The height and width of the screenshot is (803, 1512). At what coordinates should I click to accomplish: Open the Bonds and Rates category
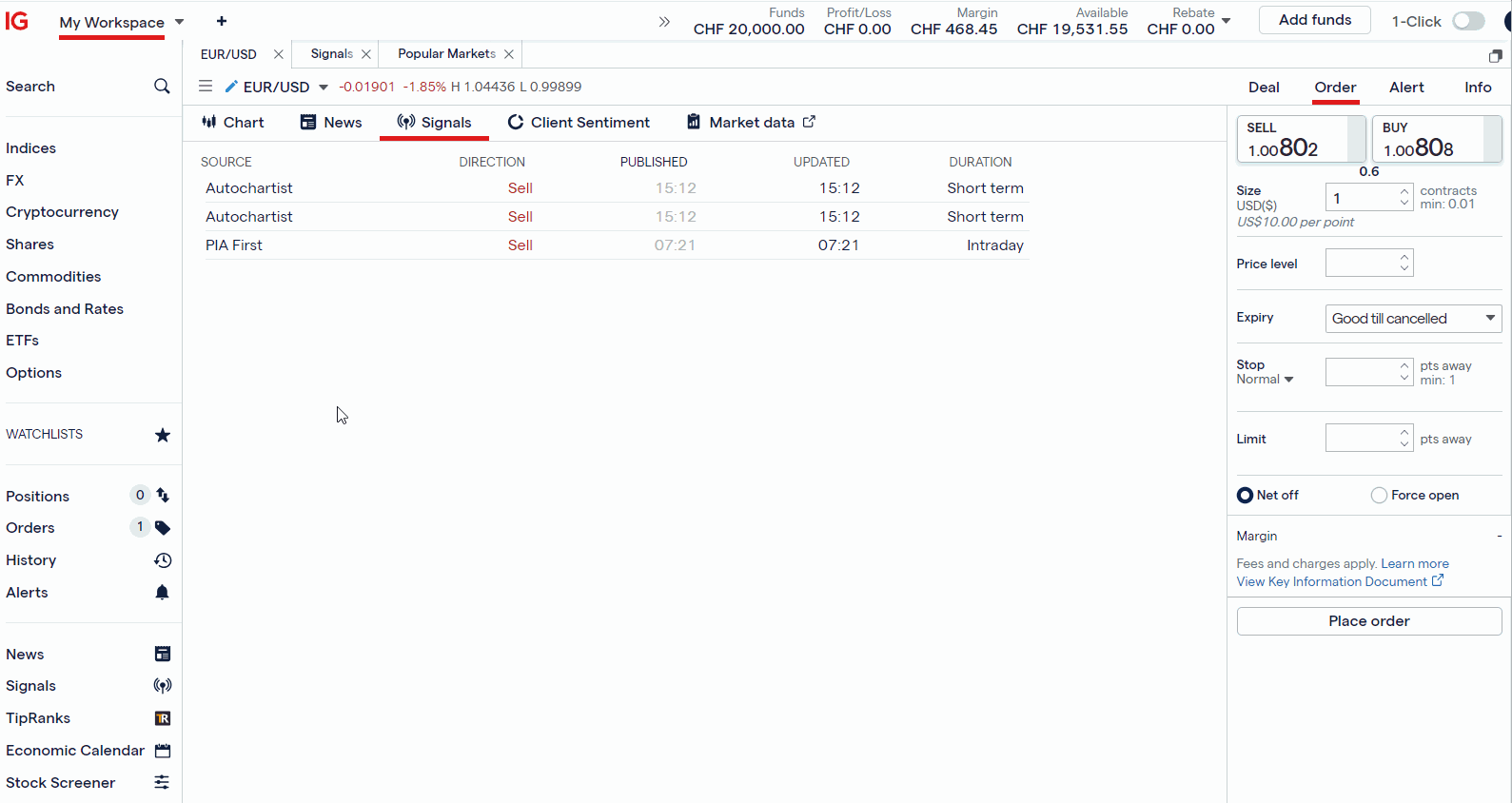click(65, 309)
